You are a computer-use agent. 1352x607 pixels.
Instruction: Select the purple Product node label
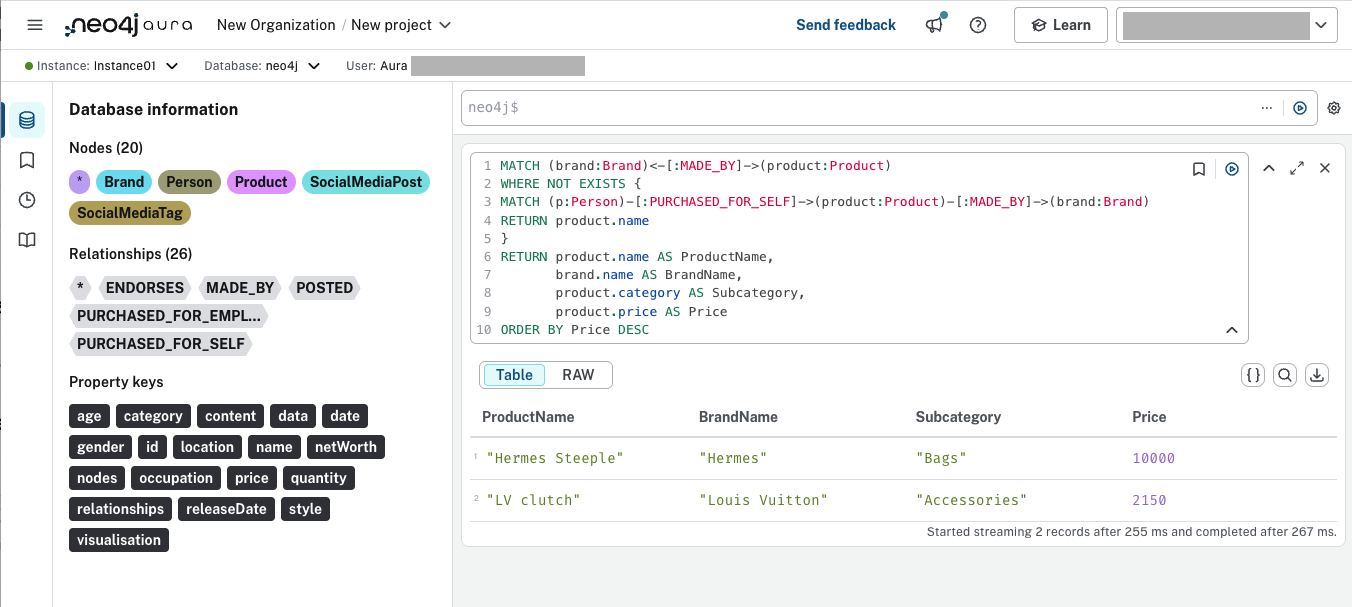click(x=261, y=182)
